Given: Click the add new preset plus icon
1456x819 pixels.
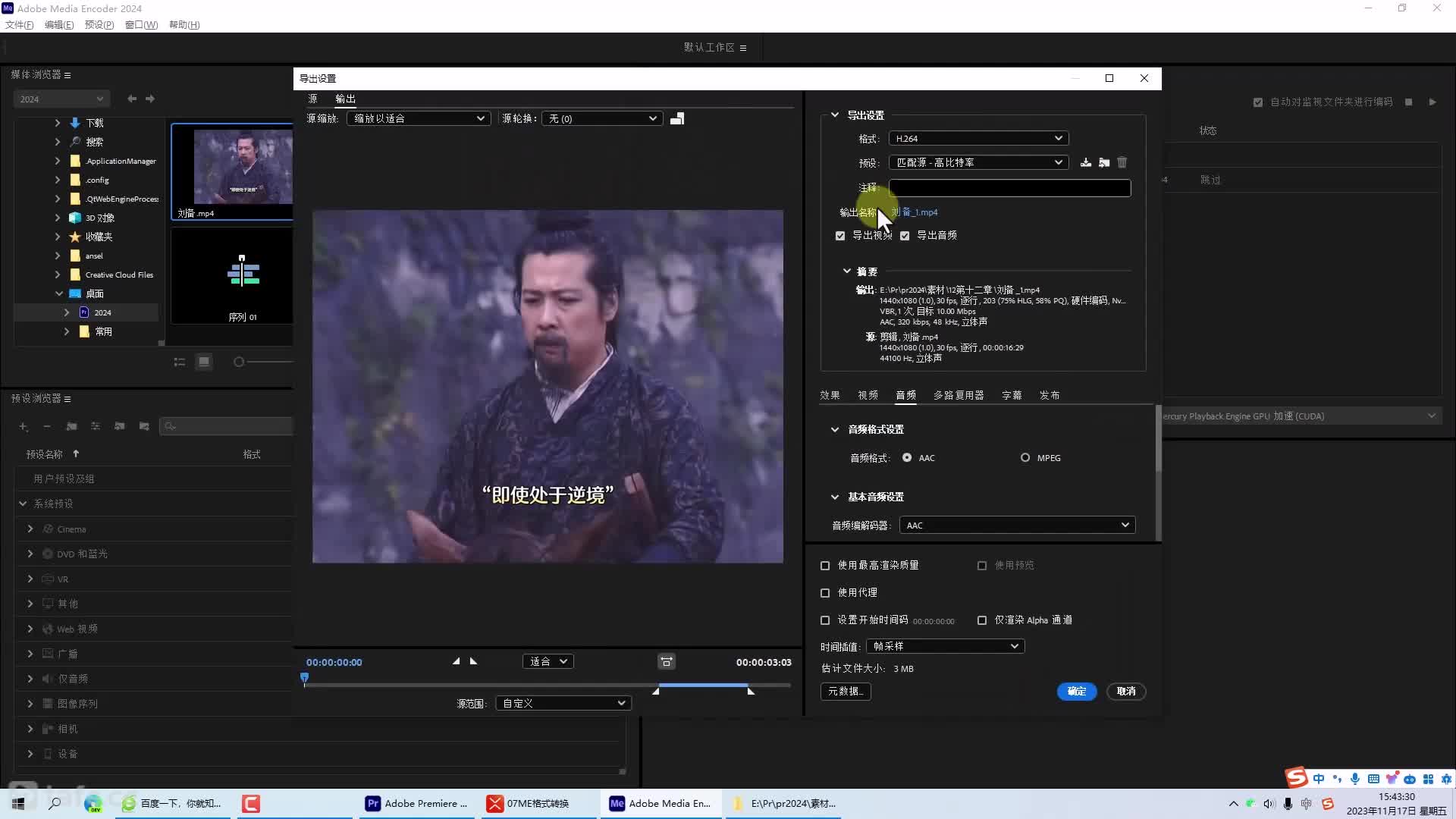Looking at the screenshot, I should coord(24,426).
